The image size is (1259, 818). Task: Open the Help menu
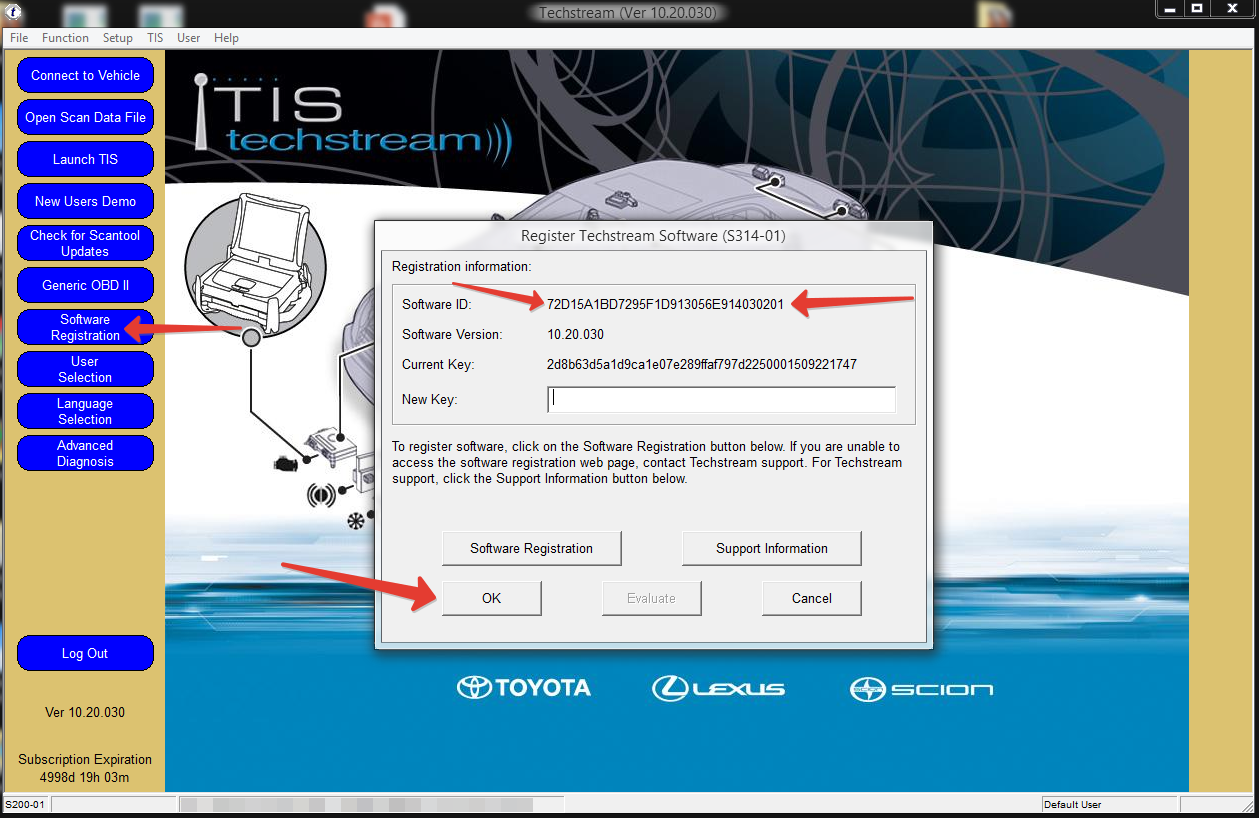(226, 38)
